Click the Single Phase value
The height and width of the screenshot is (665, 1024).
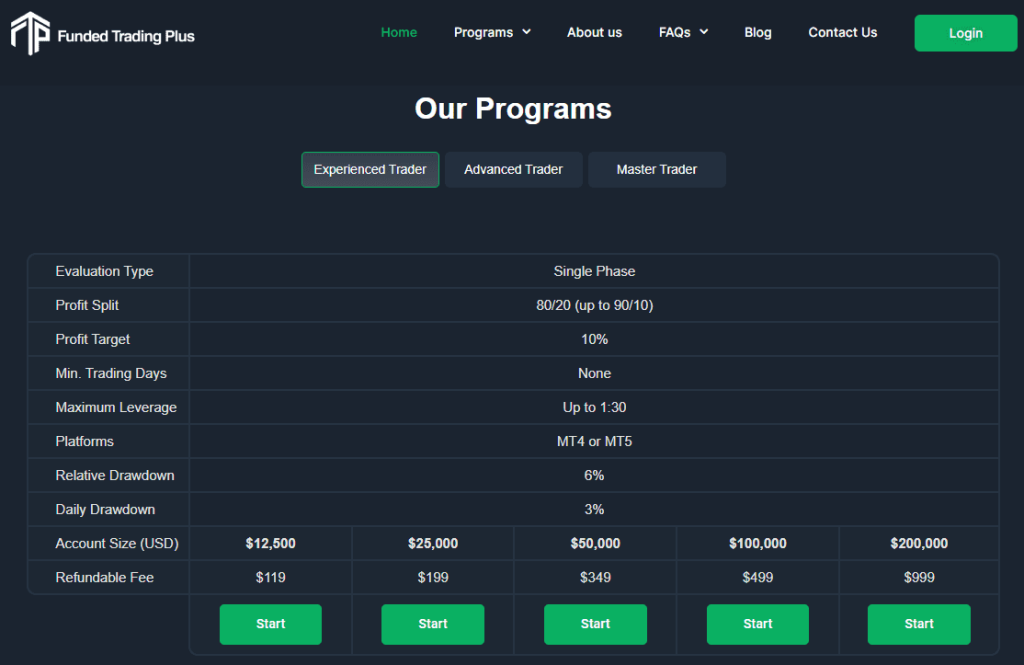594,271
